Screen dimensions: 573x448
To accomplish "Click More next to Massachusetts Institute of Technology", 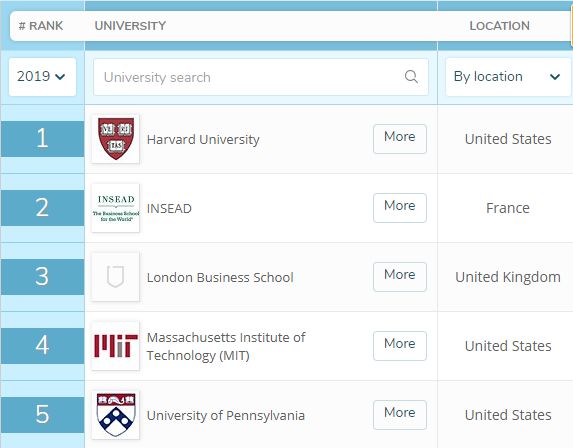I will click(400, 346).
